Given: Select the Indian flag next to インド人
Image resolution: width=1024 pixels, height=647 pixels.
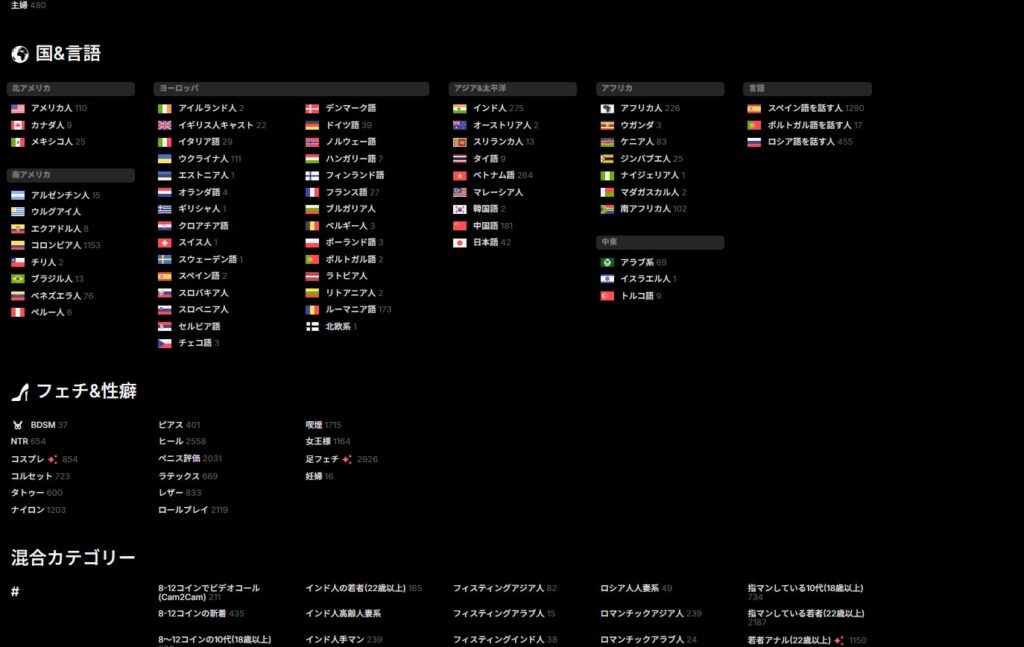Looking at the screenshot, I should (460, 108).
